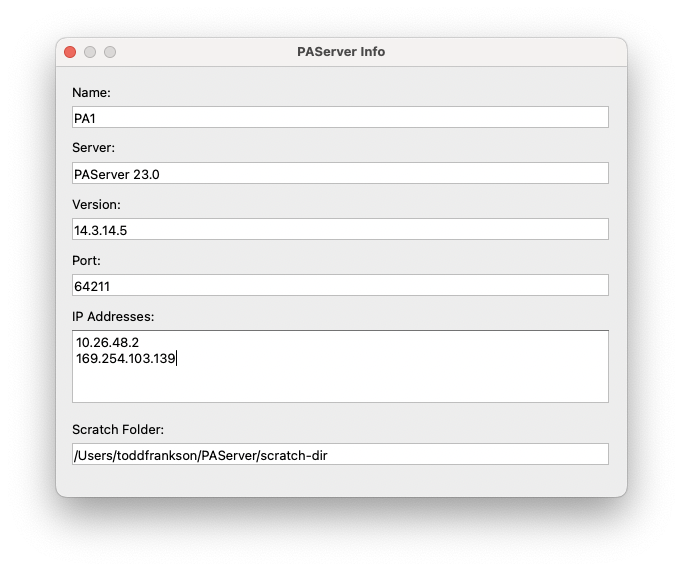Click the Port: label
Image resolution: width=683 pixels, height=571 pixels.
point(86,260)
